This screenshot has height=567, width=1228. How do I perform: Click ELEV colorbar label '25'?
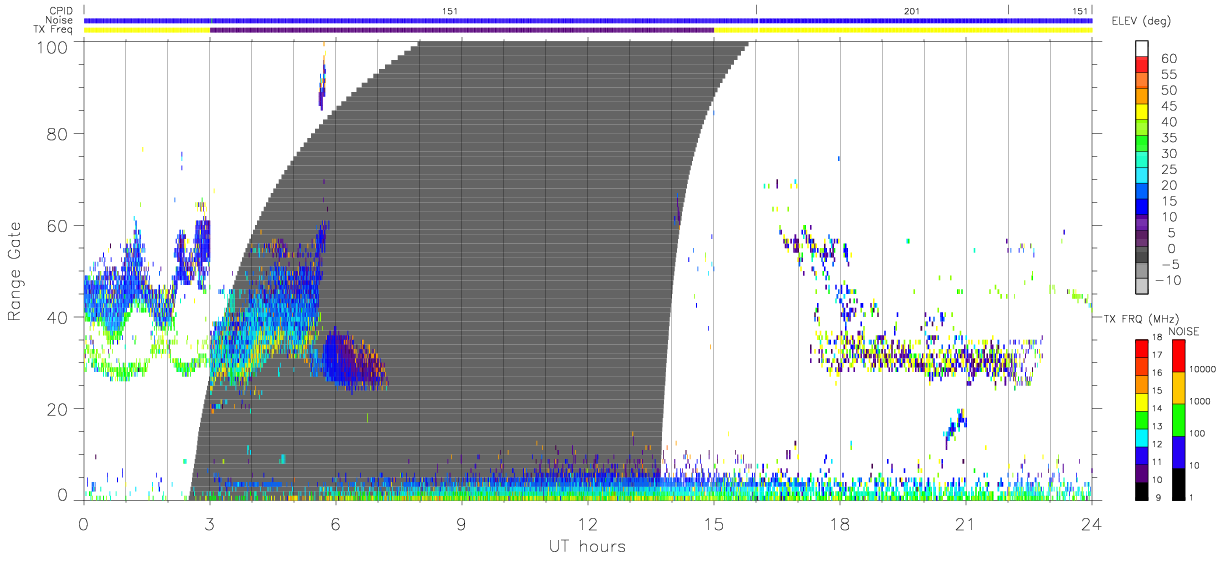click(x=1168, y=170)
